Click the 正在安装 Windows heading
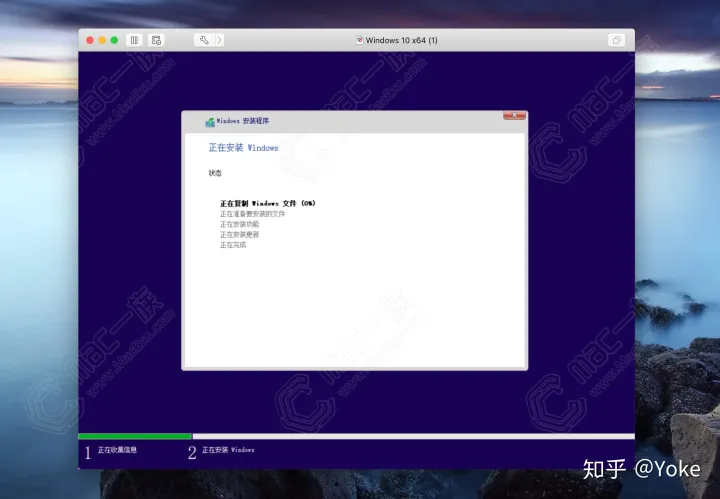Viewport: 720px width, 499px height. [x=243, y=148]
